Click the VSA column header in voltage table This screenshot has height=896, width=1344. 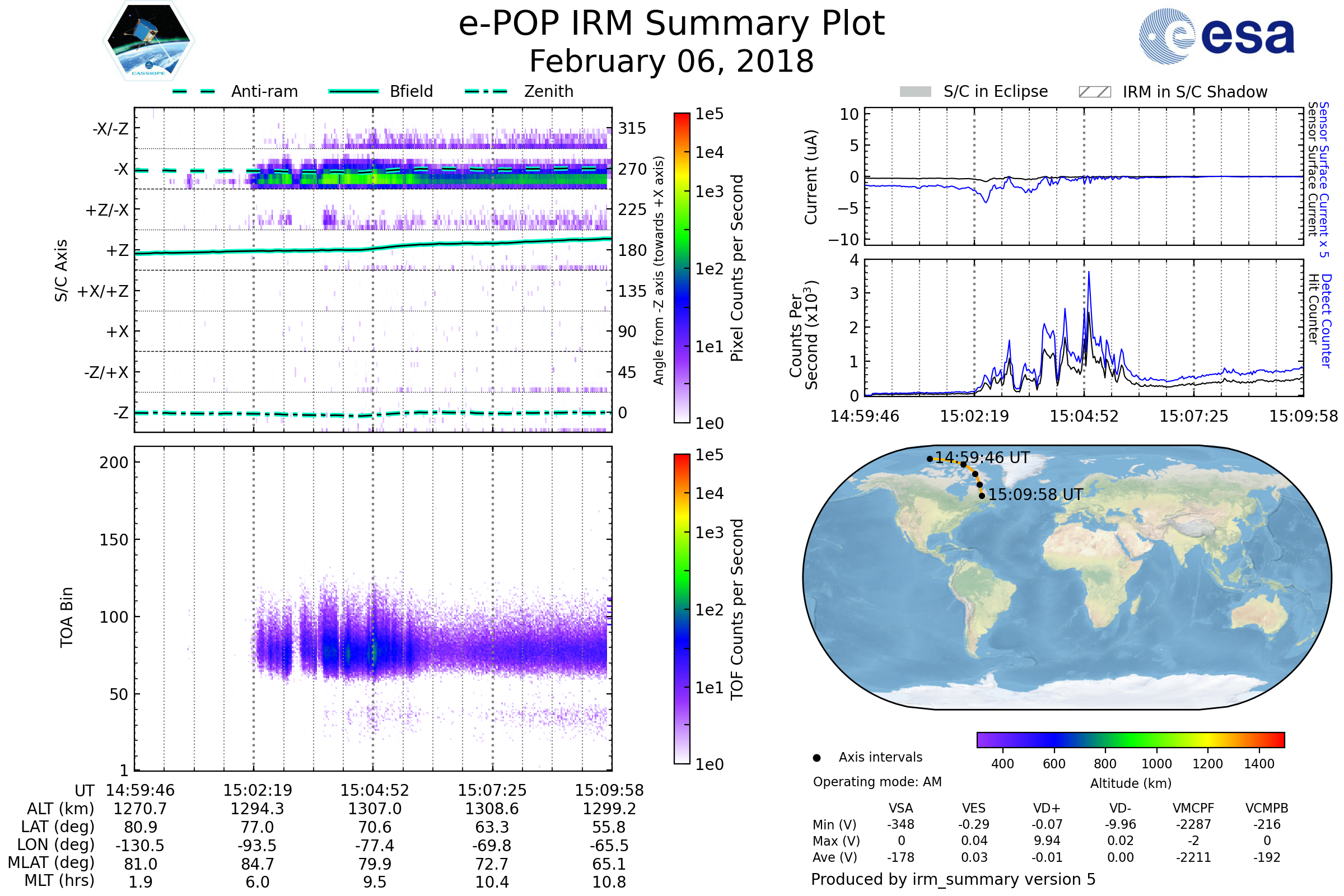[900, 808]
